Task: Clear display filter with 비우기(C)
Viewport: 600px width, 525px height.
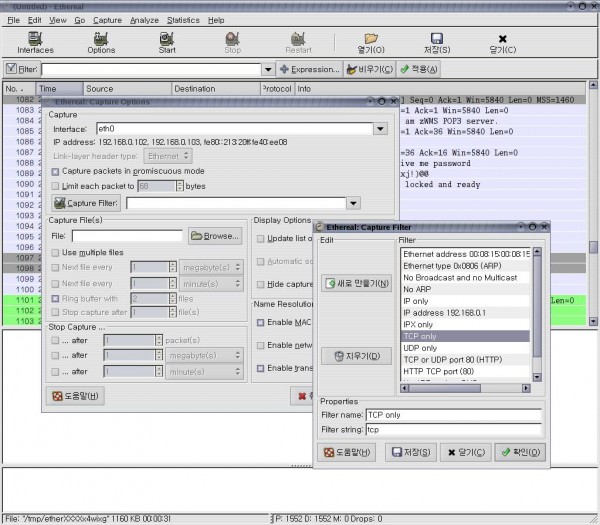Action: (369, 69)
